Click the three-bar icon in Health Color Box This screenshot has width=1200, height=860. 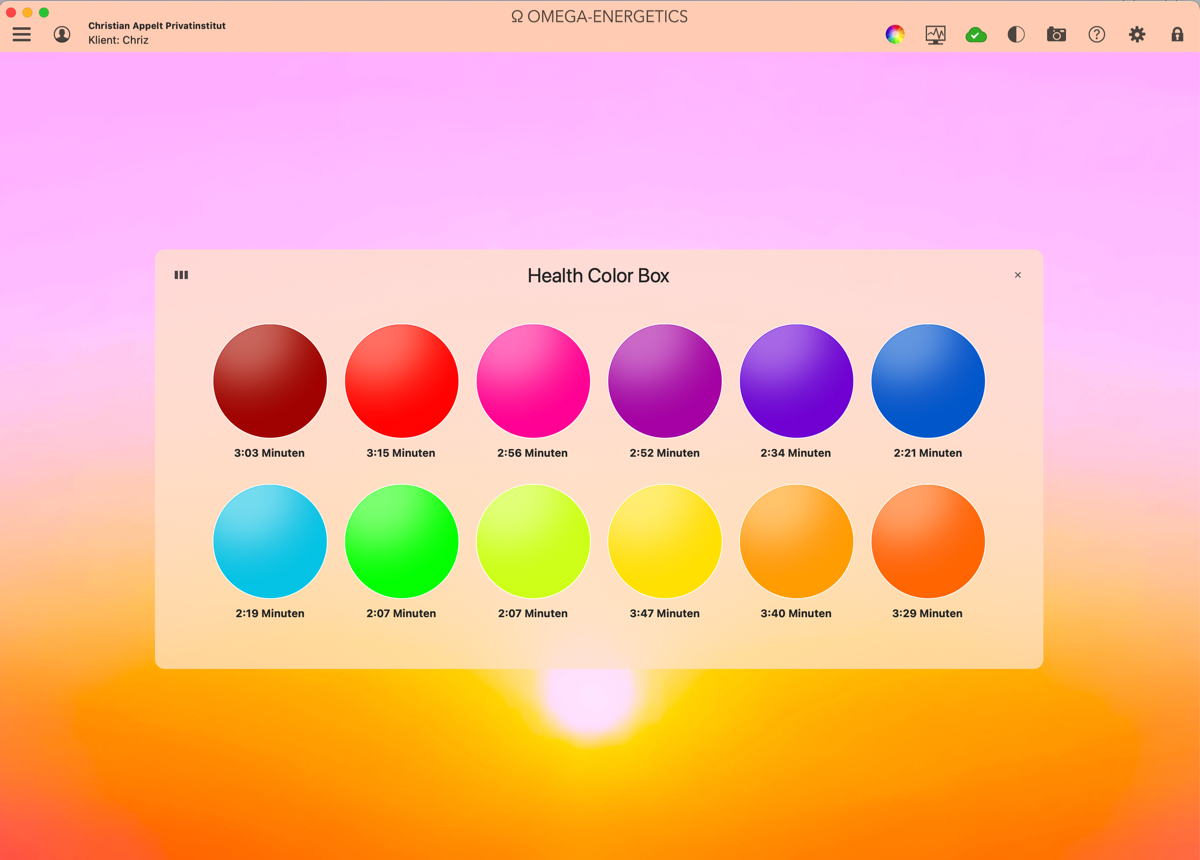point(181,275)
